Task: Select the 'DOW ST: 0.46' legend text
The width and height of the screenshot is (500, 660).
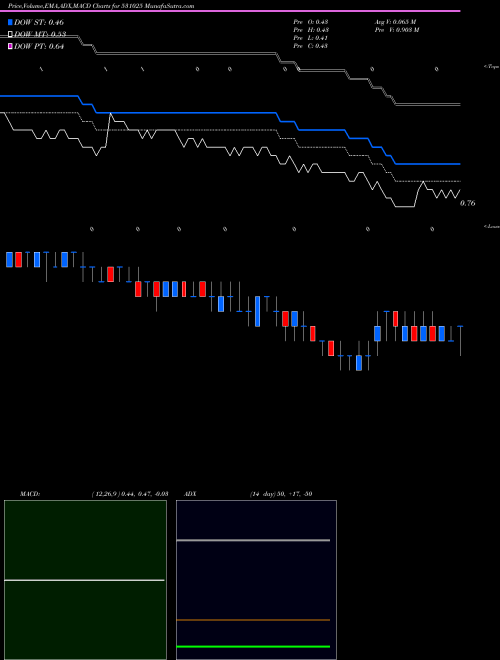Action: 39,22
